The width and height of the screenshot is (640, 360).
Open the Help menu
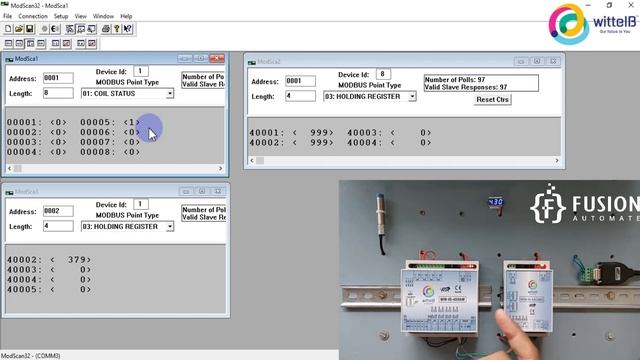[x=126, y=16]
